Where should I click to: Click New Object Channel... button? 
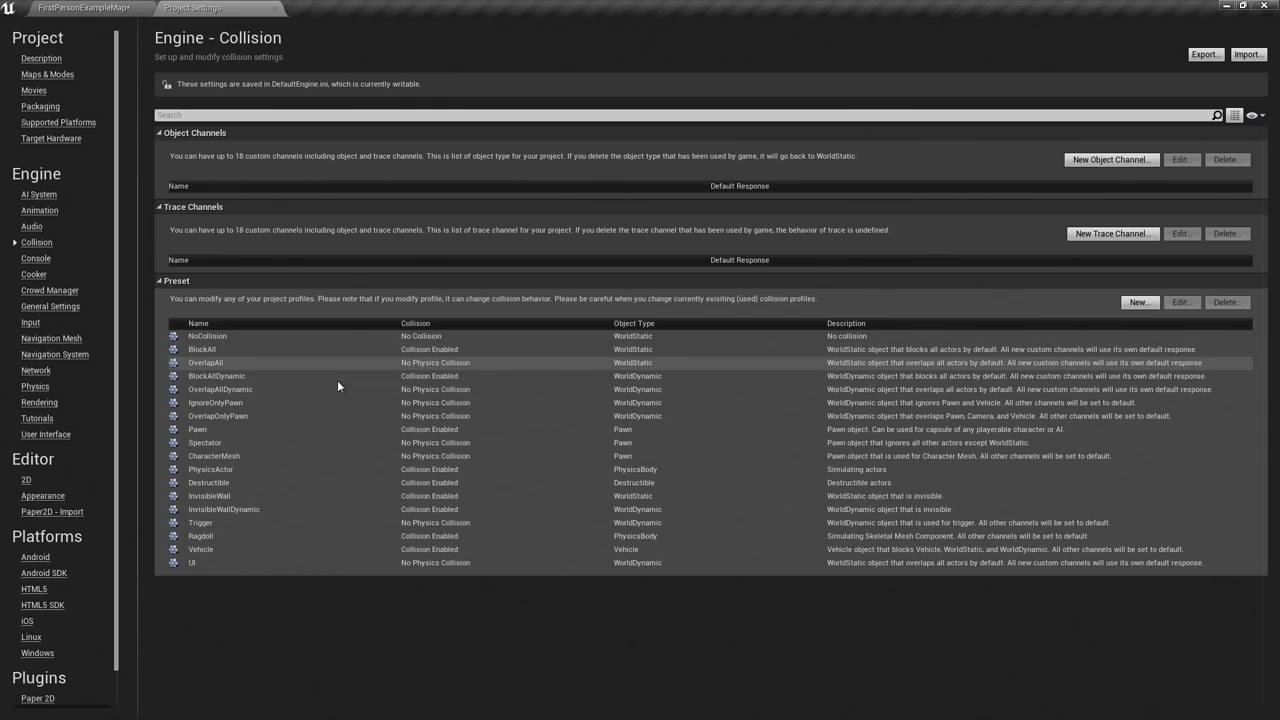1112,160
